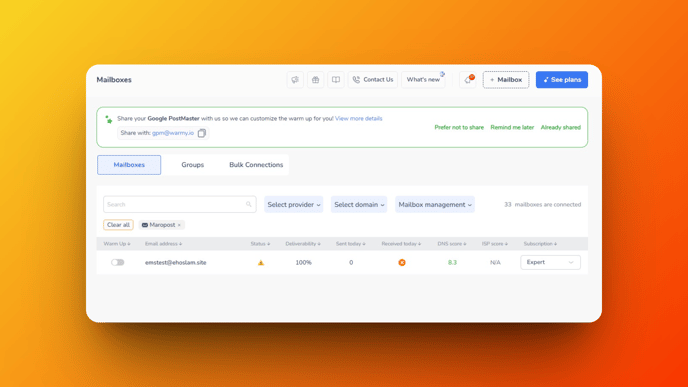
Task: Click the search magnifier icon
Action: coord(249,204)
